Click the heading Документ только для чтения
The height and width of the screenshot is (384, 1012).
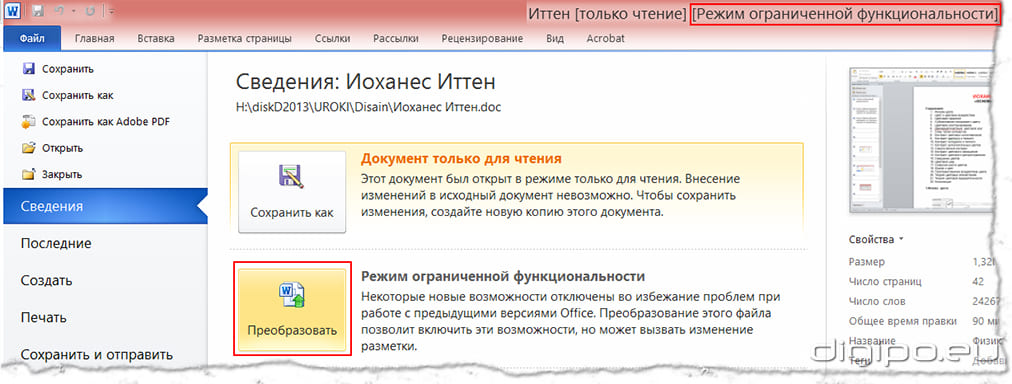(x=461, y=159)
